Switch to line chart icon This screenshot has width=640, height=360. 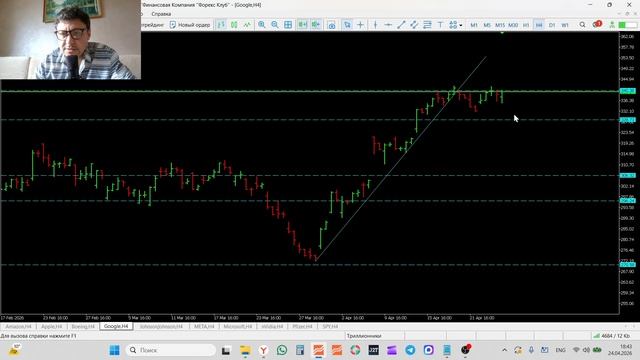[247, 25]
